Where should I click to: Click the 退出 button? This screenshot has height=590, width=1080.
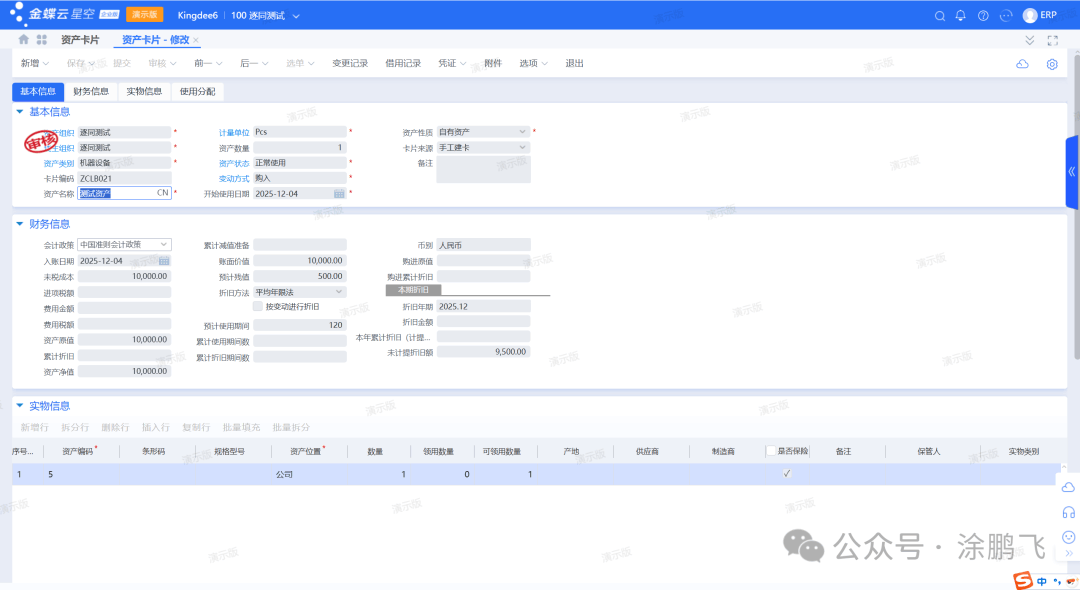[574, 64]
